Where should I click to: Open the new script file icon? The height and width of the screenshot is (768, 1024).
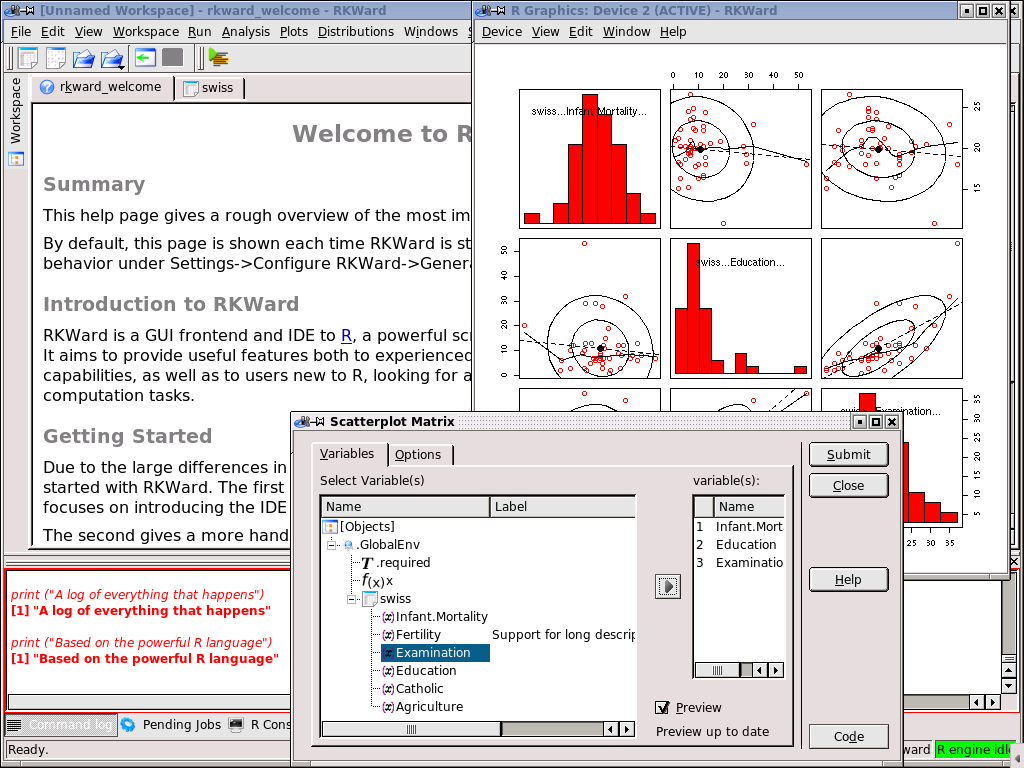tap(57, 57)
